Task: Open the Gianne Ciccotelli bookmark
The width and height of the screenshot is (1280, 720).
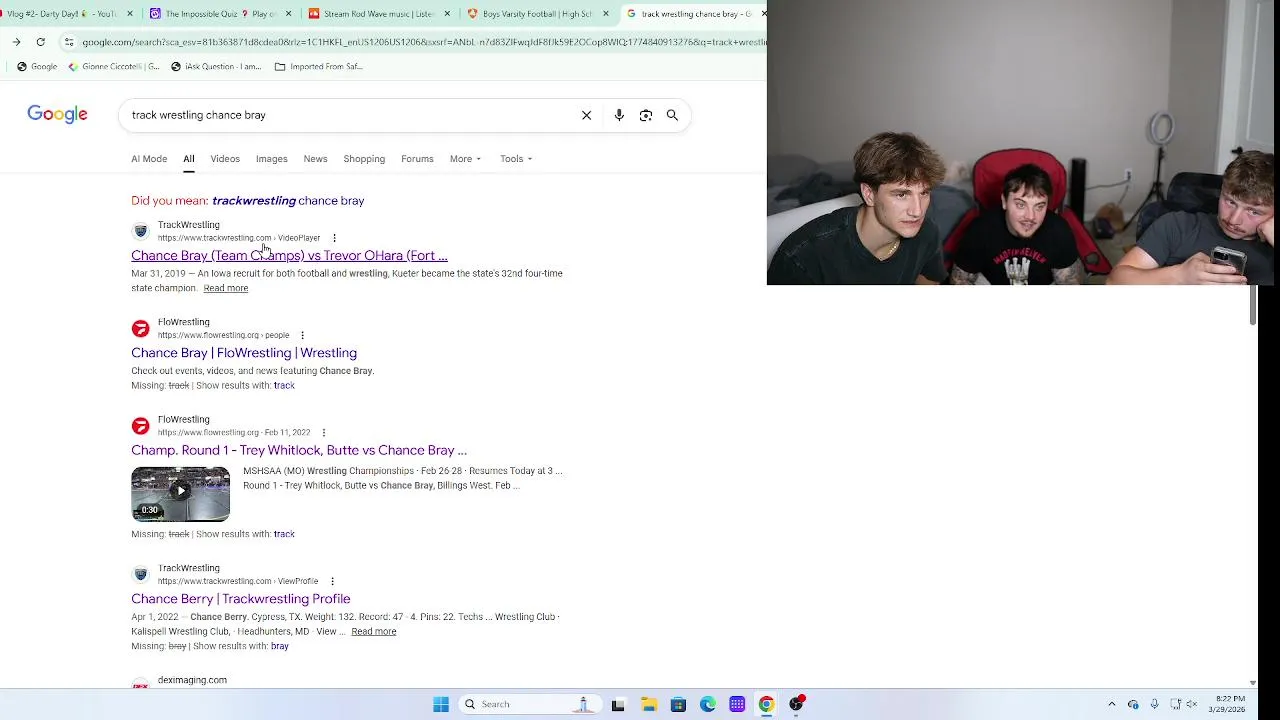Action: (114, 67)
